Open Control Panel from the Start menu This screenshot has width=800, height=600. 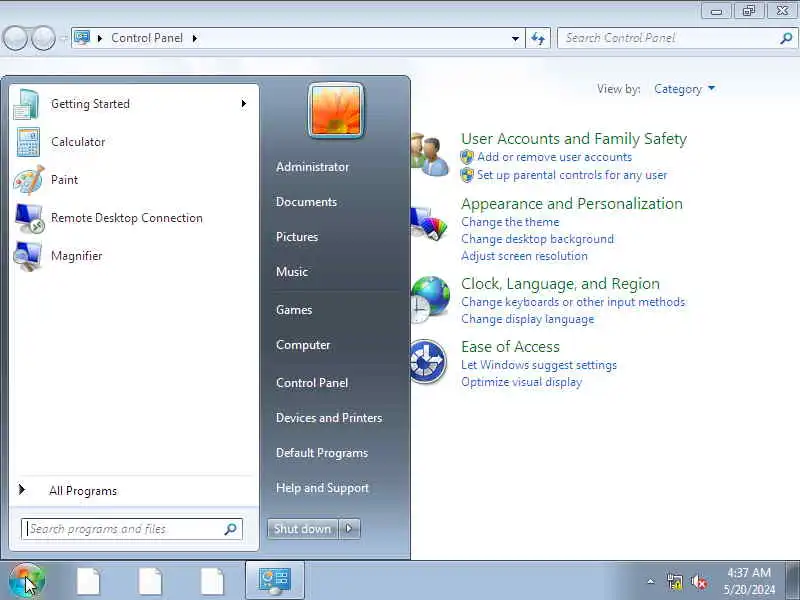[312, 383]
